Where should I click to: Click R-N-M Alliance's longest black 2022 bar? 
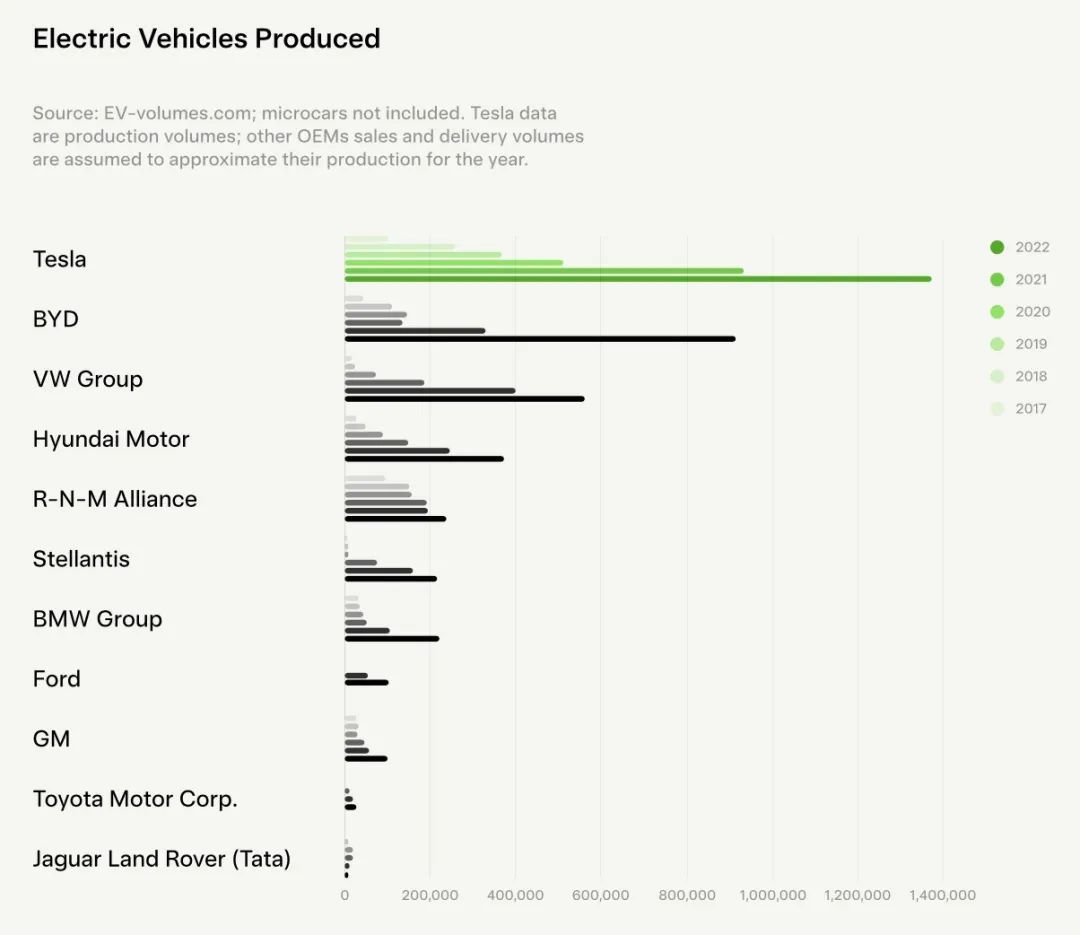pos(395,519)
